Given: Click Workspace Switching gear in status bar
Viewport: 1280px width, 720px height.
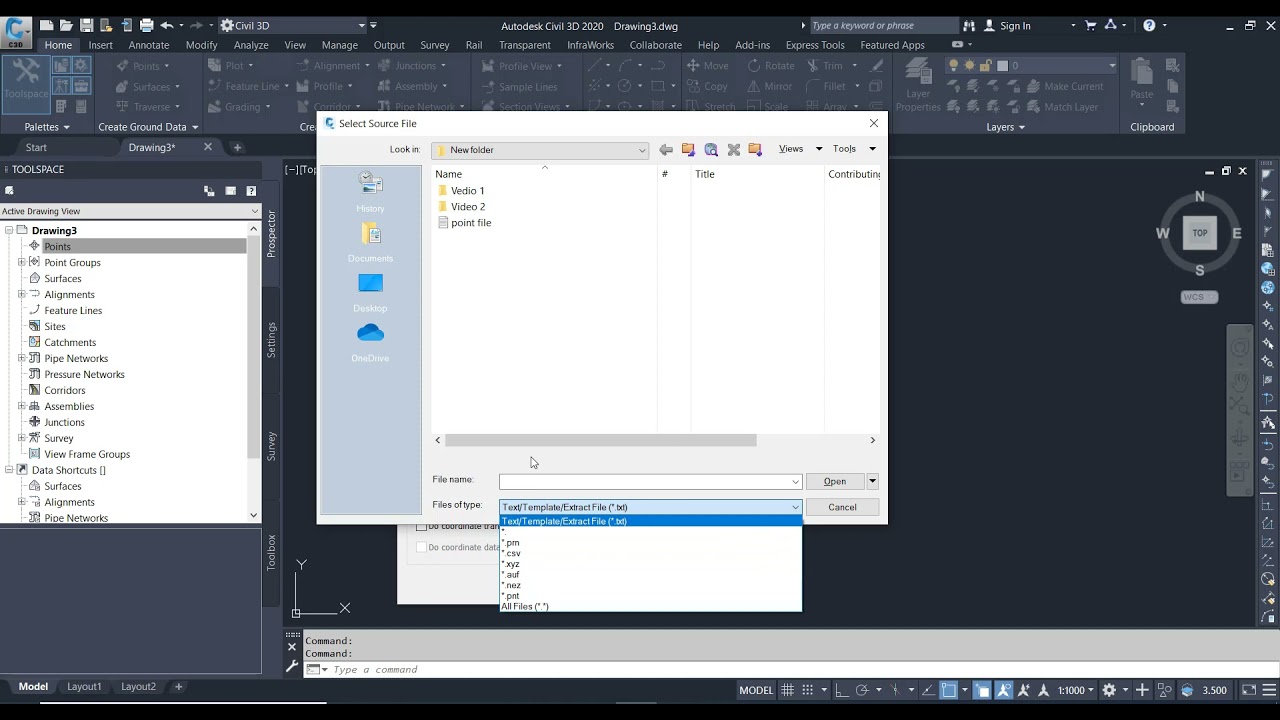Looking at the screenshot, I should (1108, 690).
